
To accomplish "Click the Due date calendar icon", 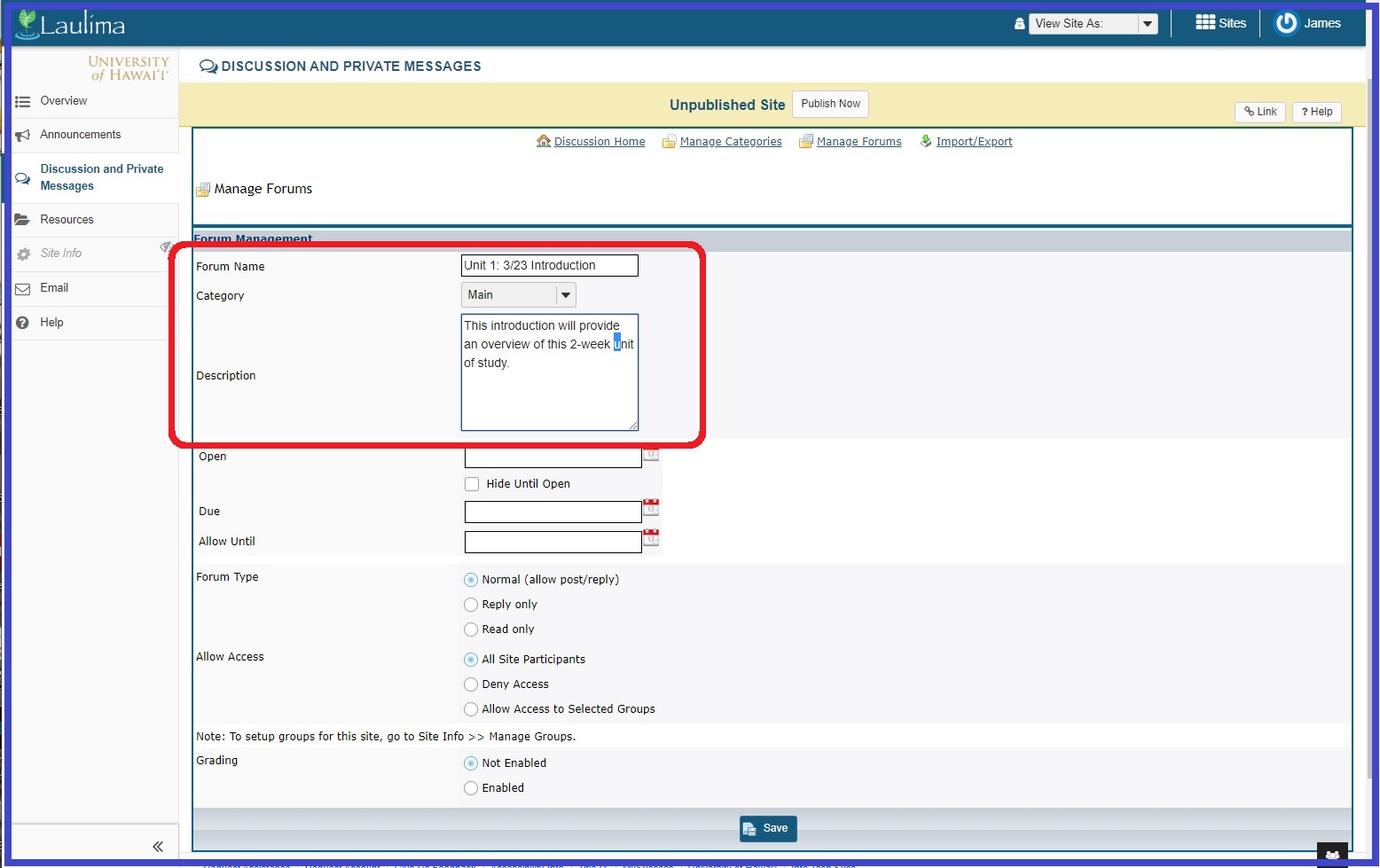I will [651, 508].
